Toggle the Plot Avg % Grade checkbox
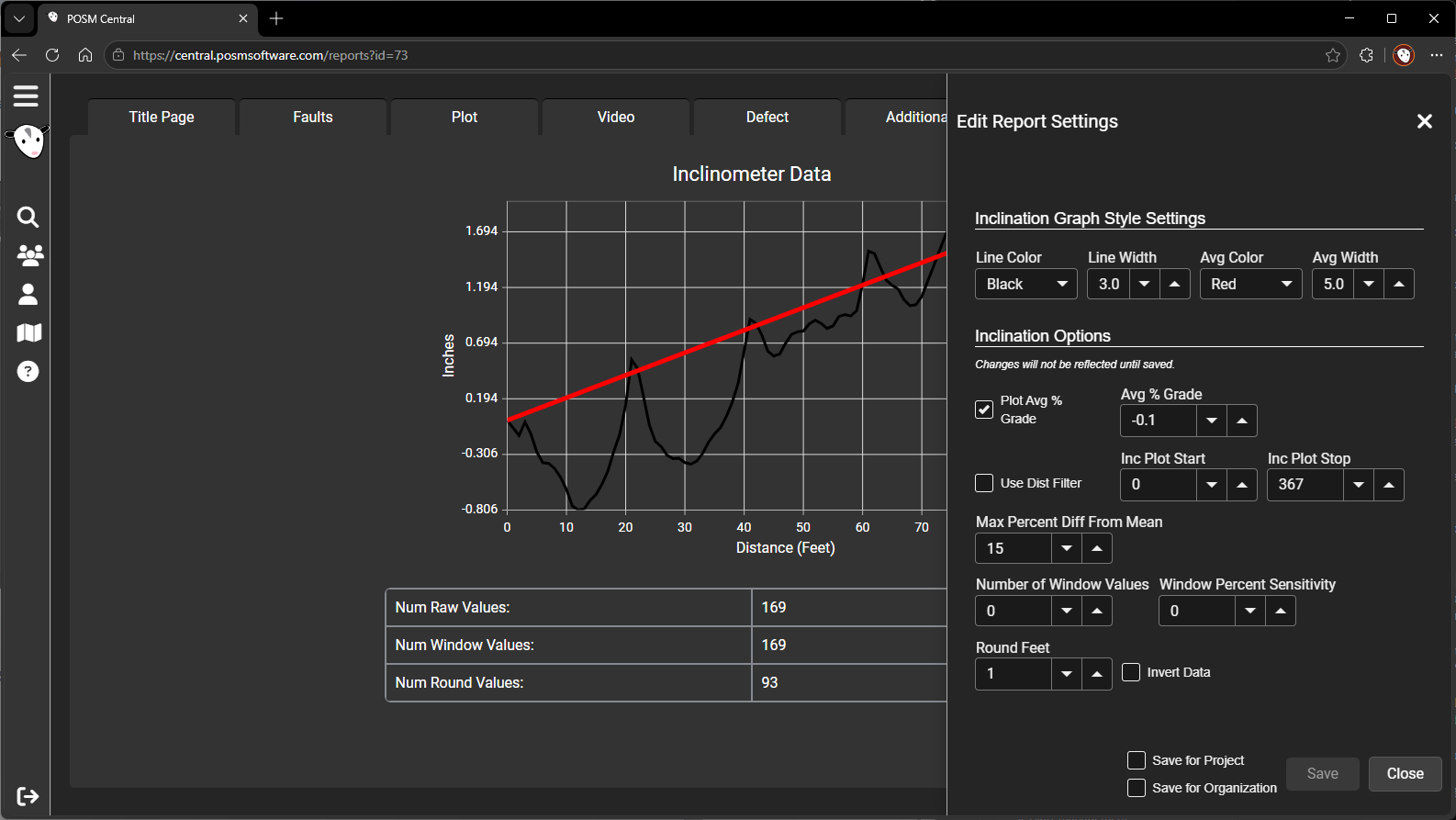The image size is (1456, 820). tap(984, 410)
